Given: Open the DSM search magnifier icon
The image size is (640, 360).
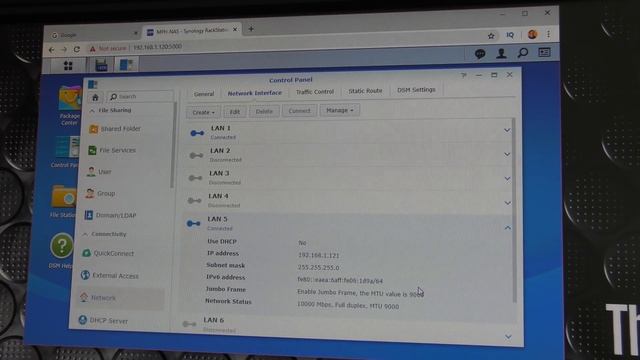Looking at the screenshot, I should (523, 53).
